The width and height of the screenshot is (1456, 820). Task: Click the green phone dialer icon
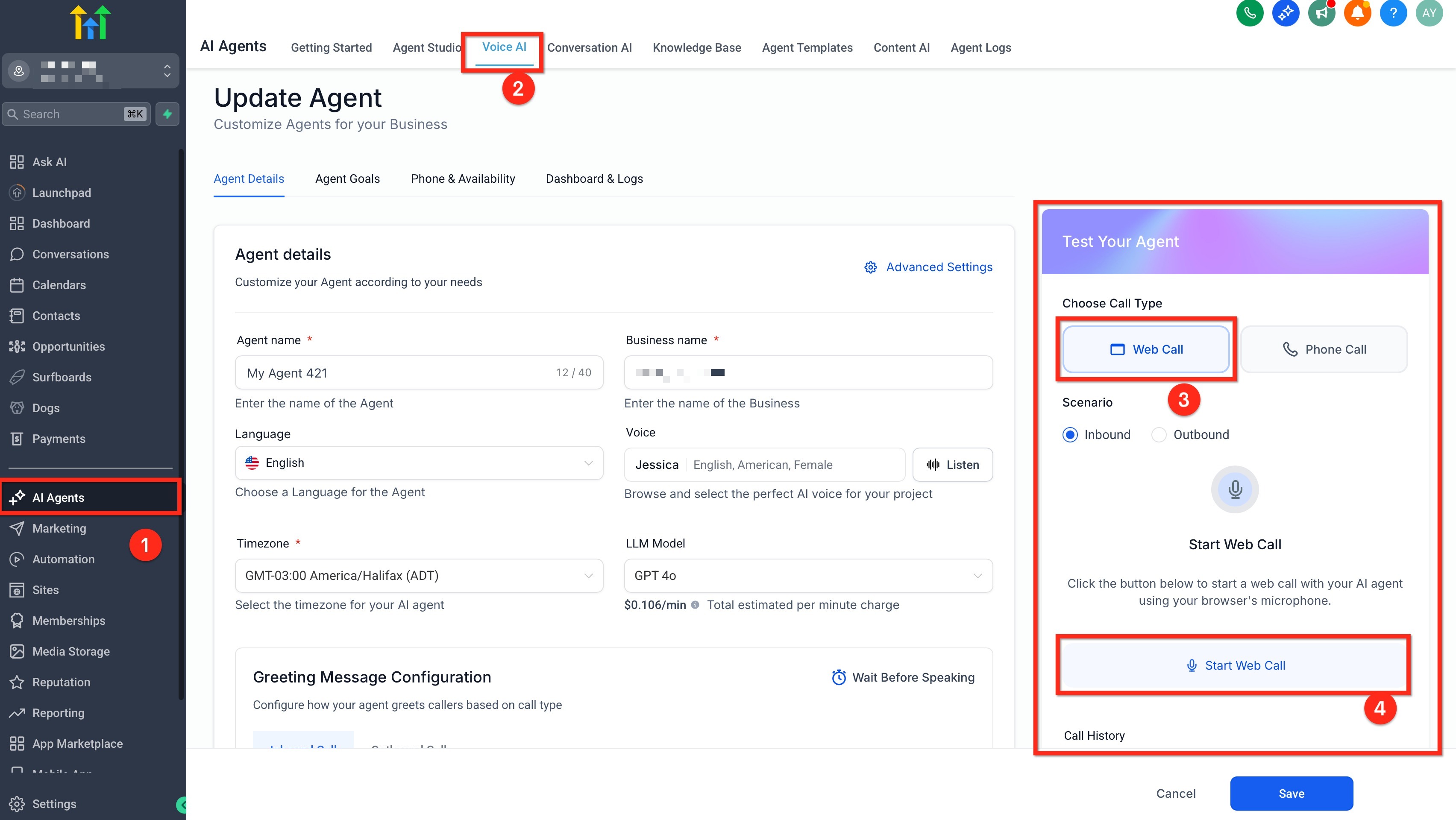1249,12
